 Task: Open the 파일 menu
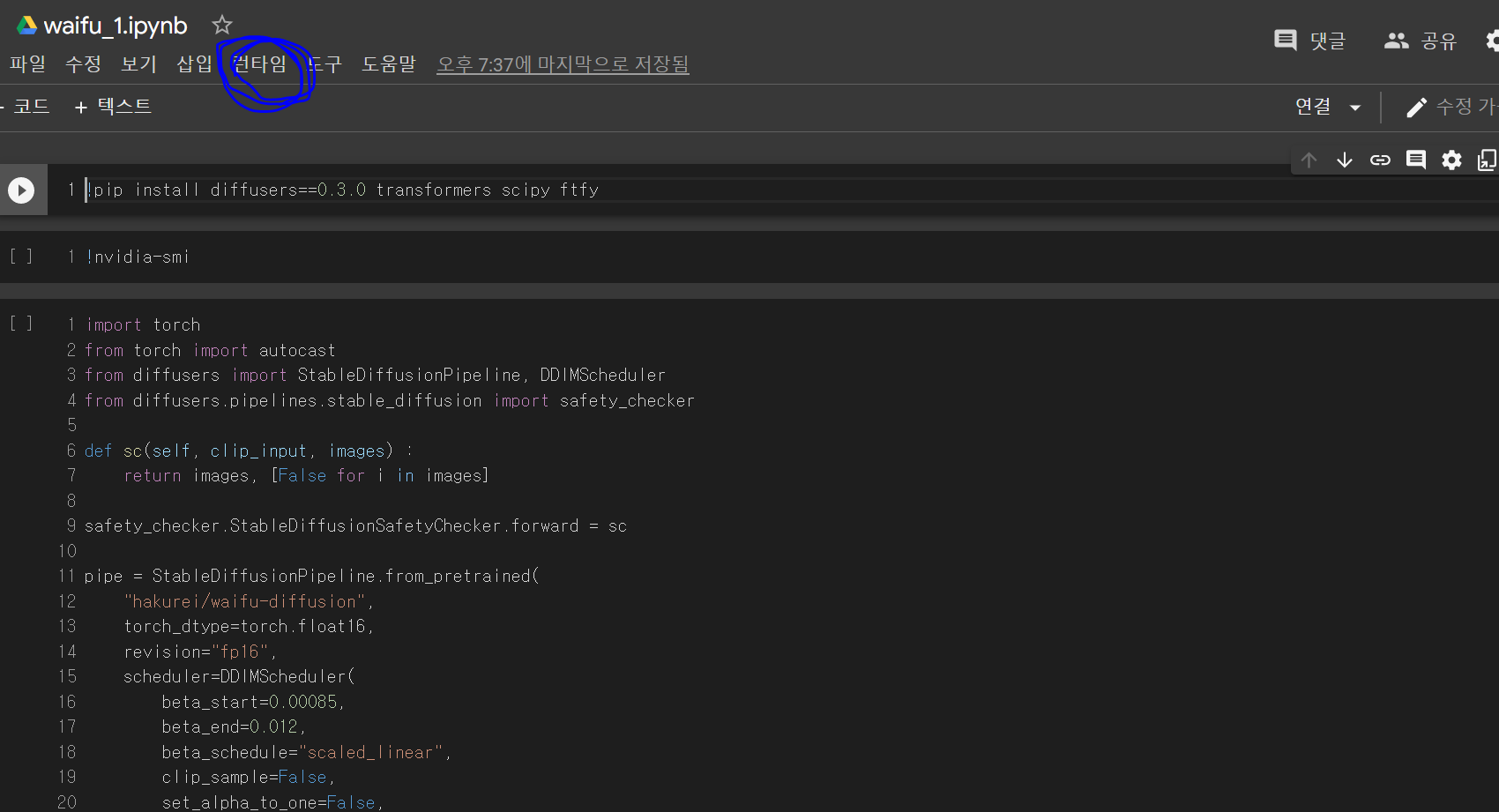[x=27, y=63]
